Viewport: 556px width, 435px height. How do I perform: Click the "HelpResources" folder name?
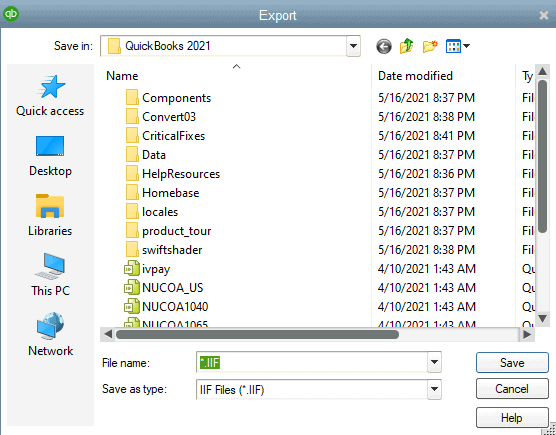pos(181,174)
